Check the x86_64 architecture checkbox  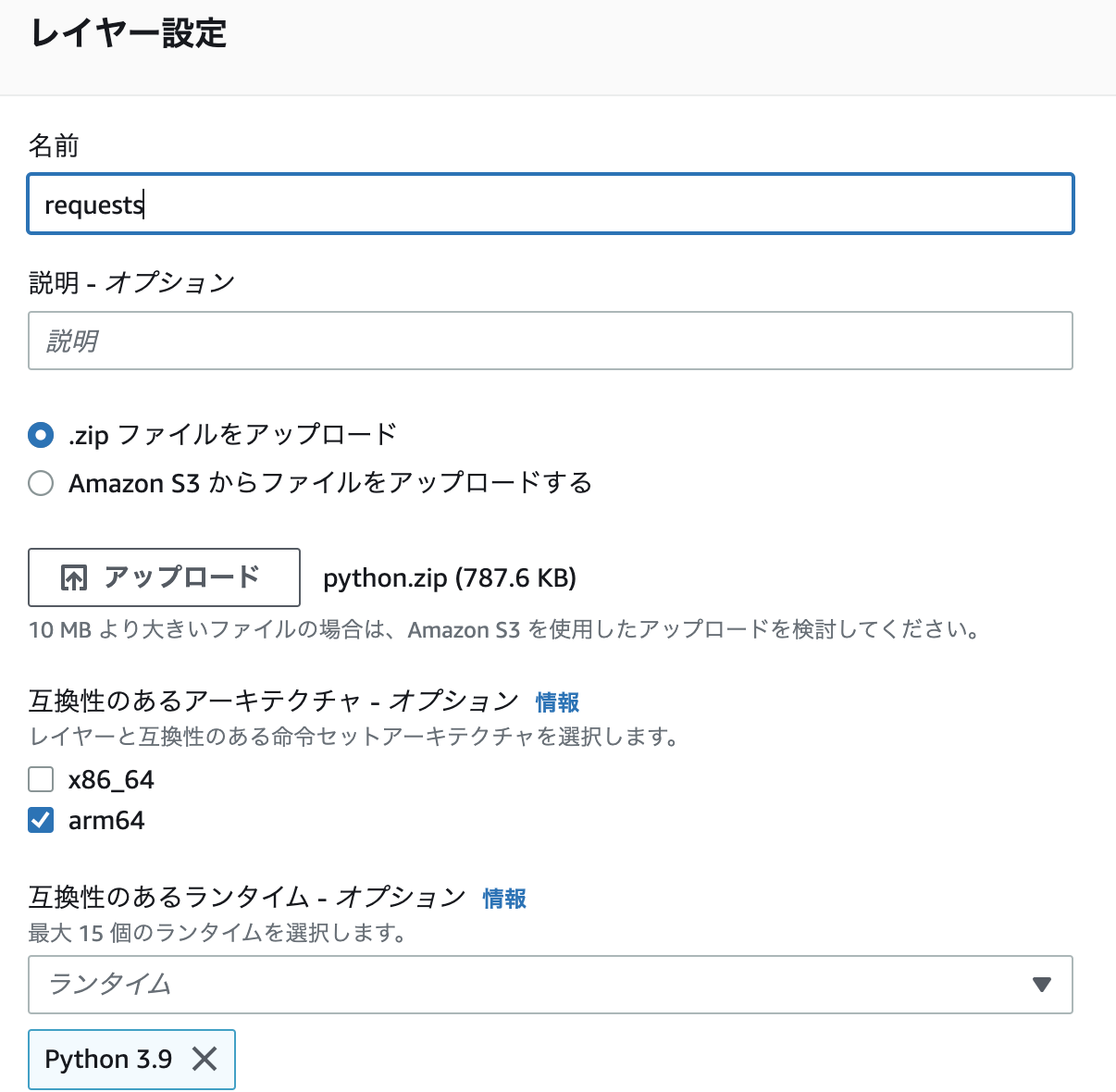pyautogui.click(x=41, y=779)
